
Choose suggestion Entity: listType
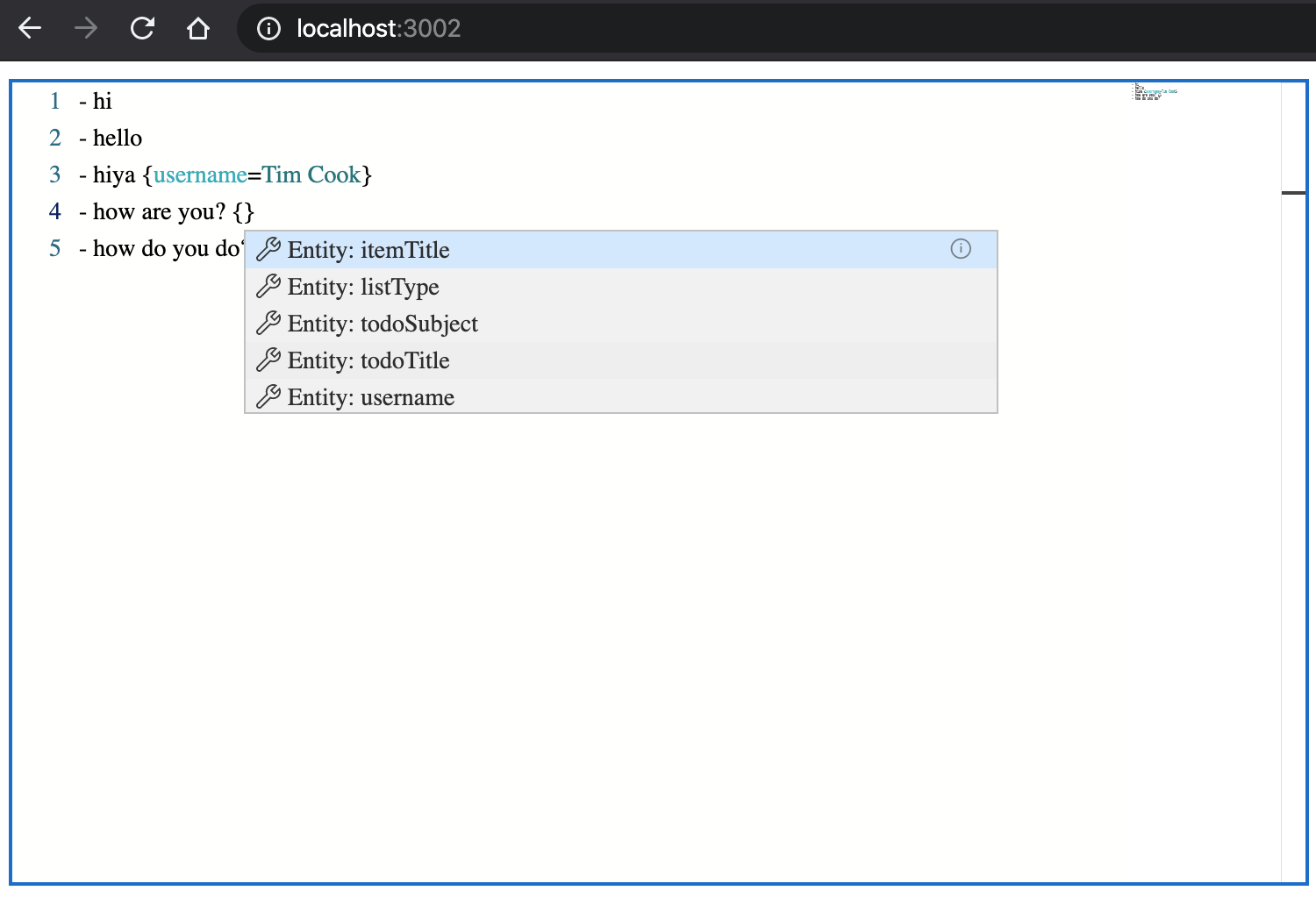[x=621, y=287]
